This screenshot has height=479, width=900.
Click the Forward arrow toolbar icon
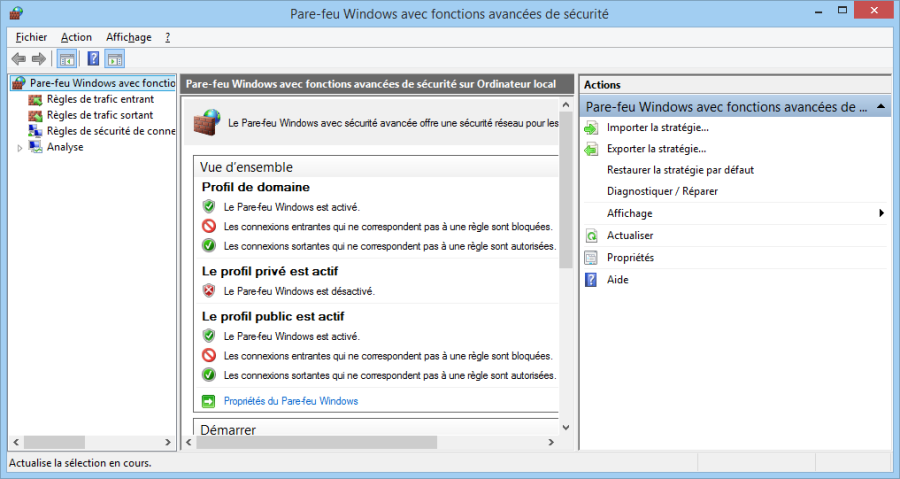coord(38,59)
